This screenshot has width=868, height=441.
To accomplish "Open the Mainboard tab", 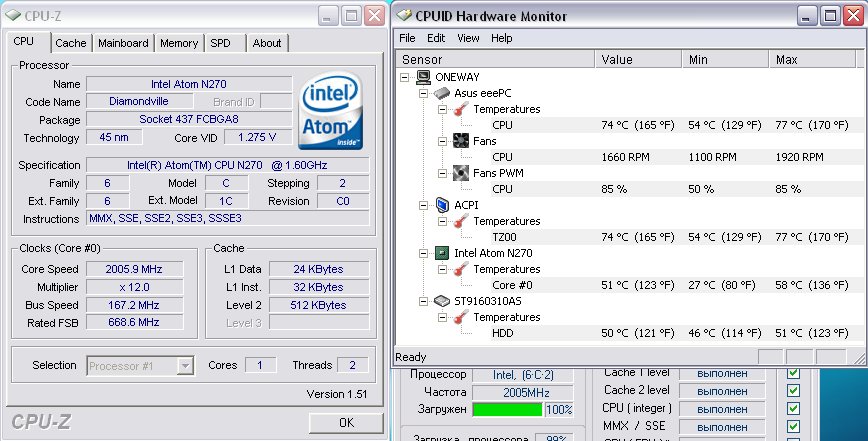I will click(x=123, y=43).
